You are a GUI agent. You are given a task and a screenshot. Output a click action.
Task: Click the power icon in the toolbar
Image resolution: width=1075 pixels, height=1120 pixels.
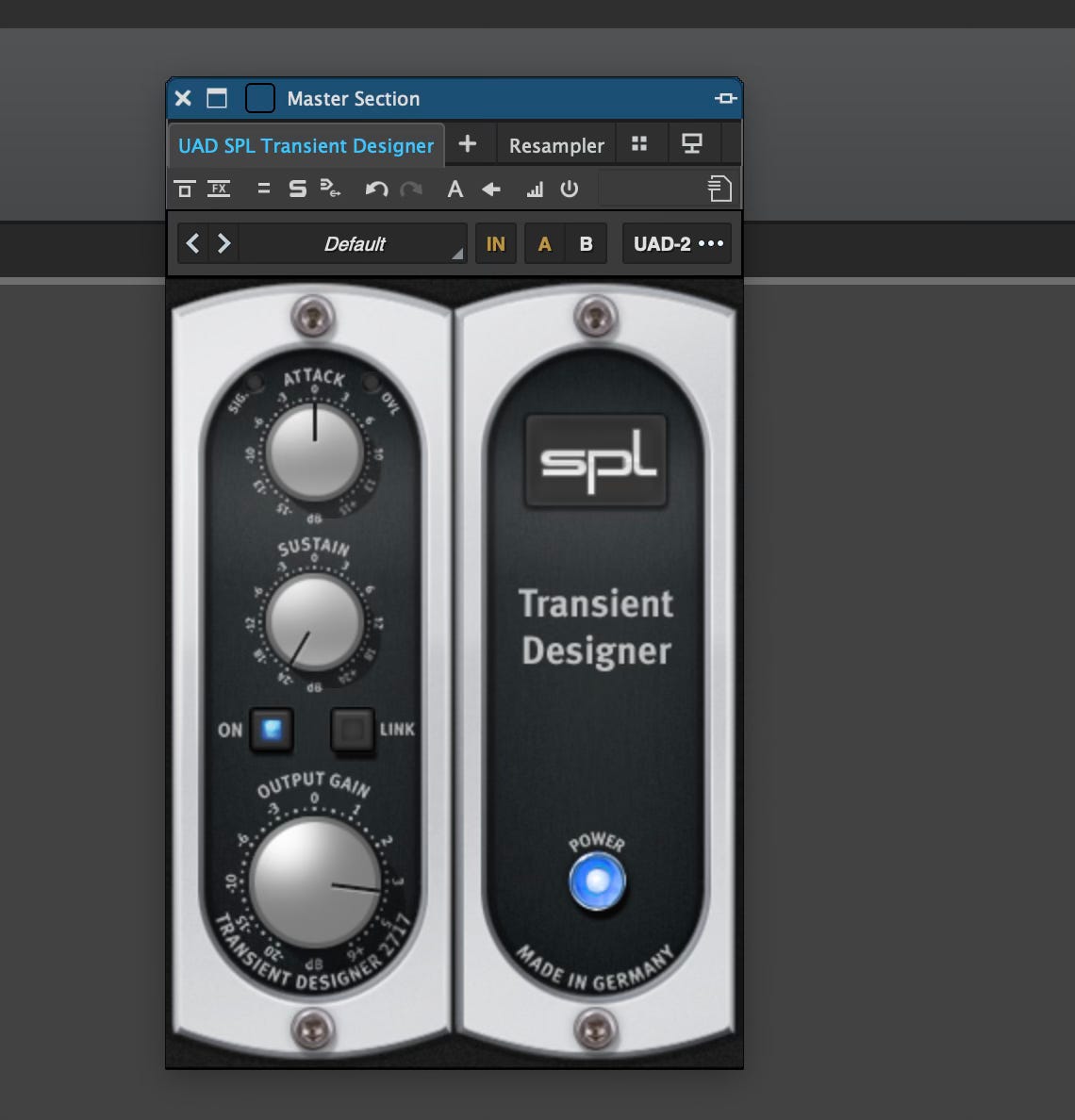570,189
